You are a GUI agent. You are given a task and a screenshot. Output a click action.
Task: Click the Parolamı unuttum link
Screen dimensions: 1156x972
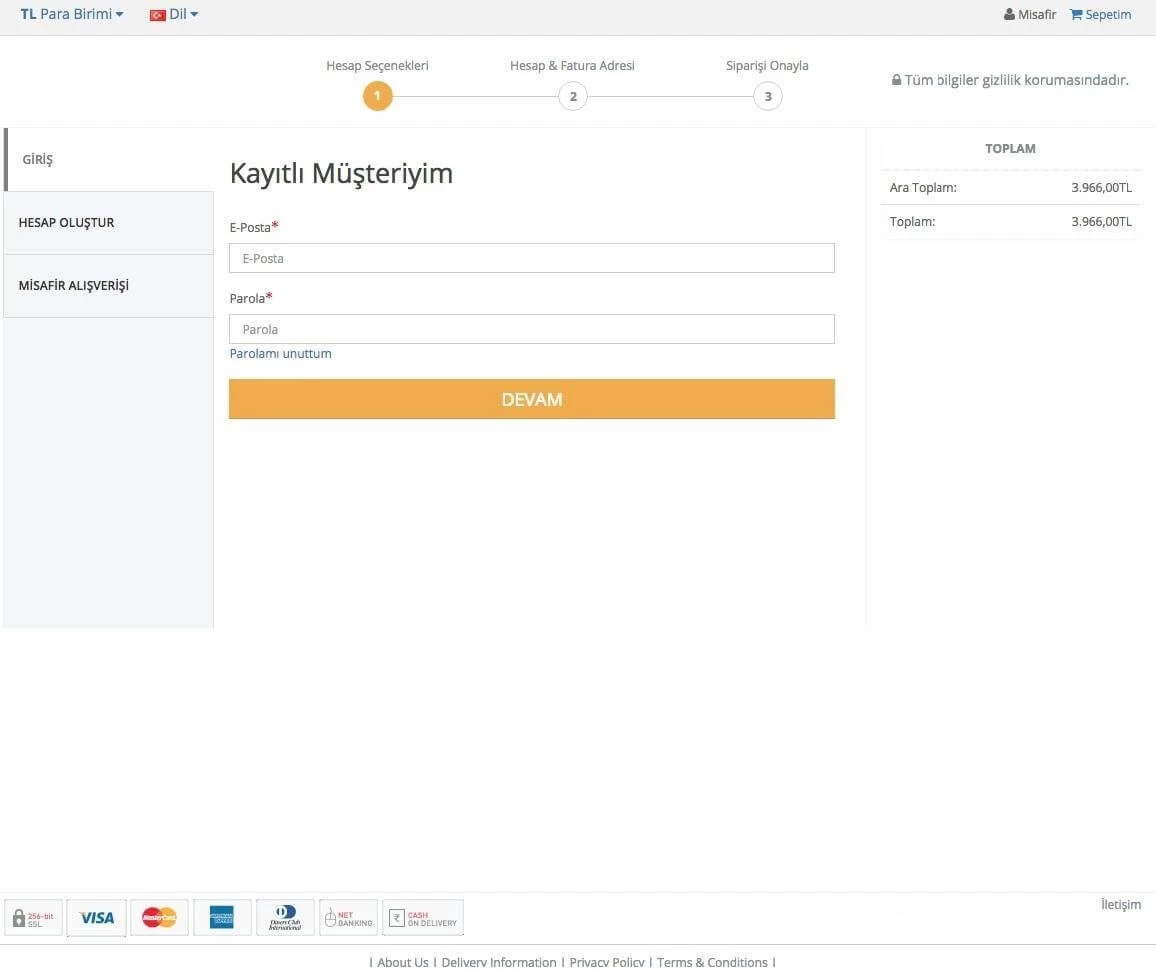tap(280, 353)
